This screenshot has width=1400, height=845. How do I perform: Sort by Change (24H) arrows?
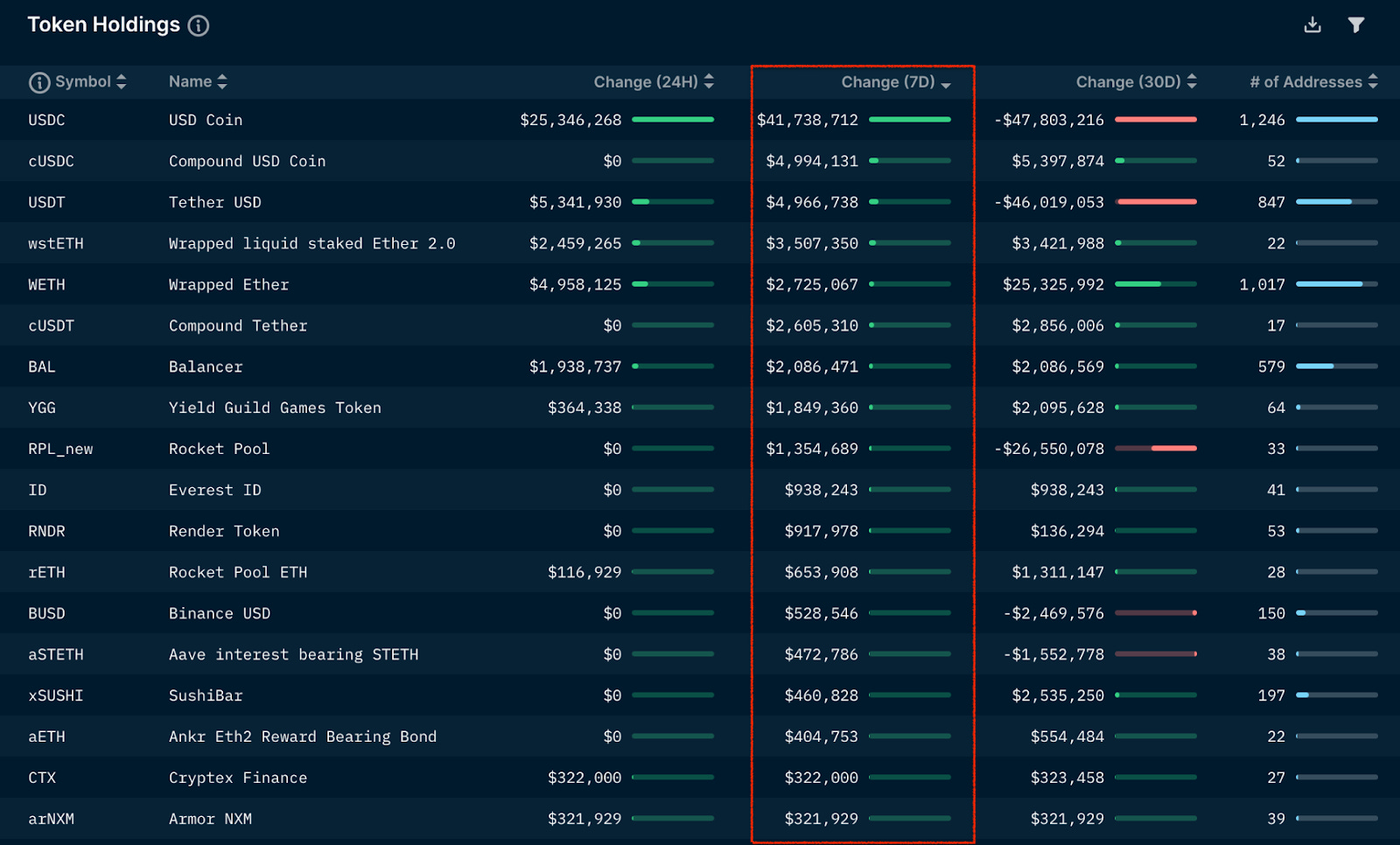click(709, 81)
